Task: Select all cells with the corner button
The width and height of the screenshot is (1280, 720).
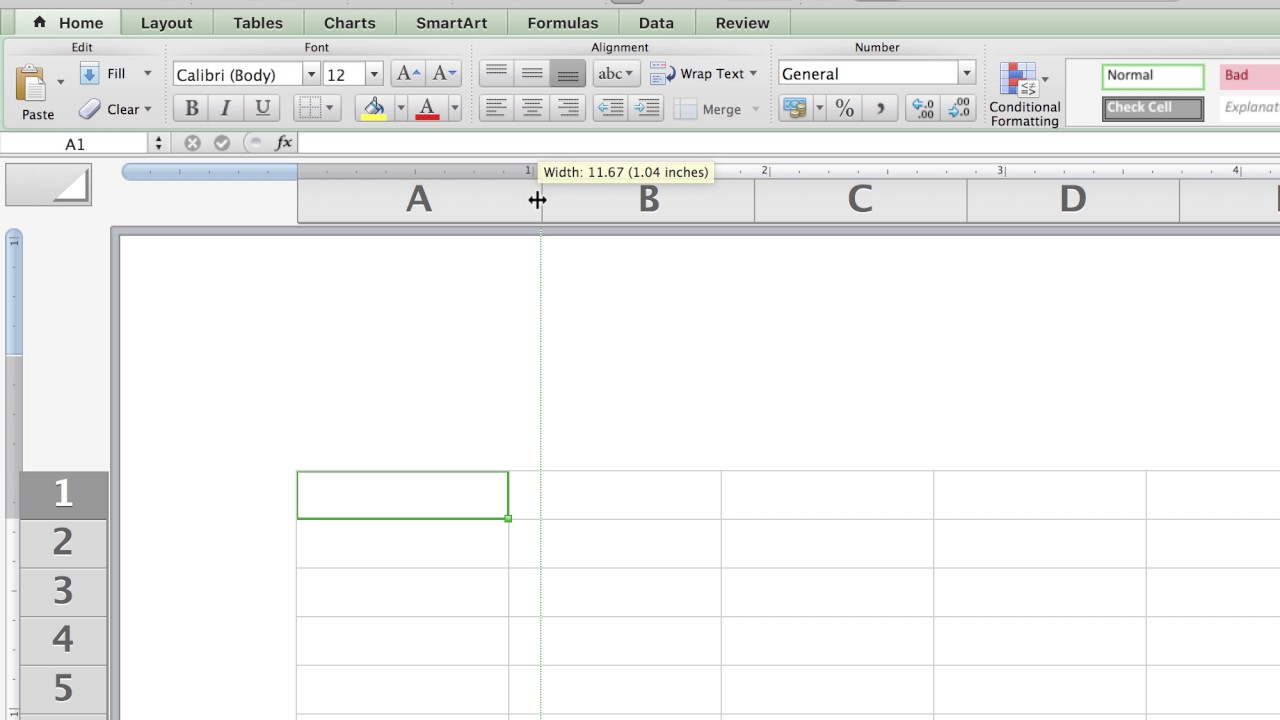Action: click(x=49, y=185)
